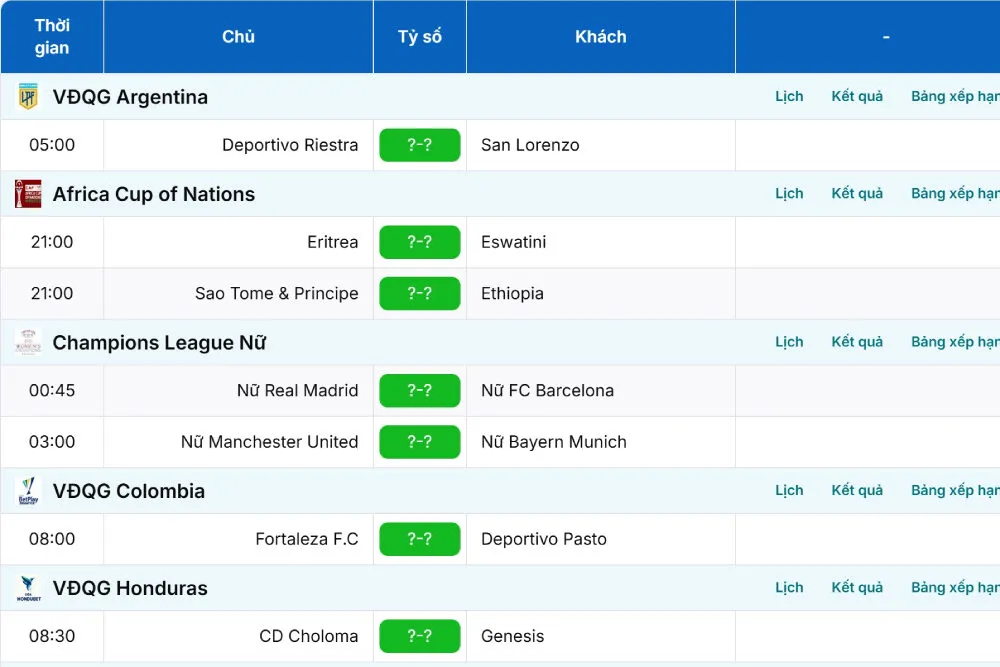
Task: Open Kết quả for Africa Cup of Nations
Action: click(x=857, y=194)
